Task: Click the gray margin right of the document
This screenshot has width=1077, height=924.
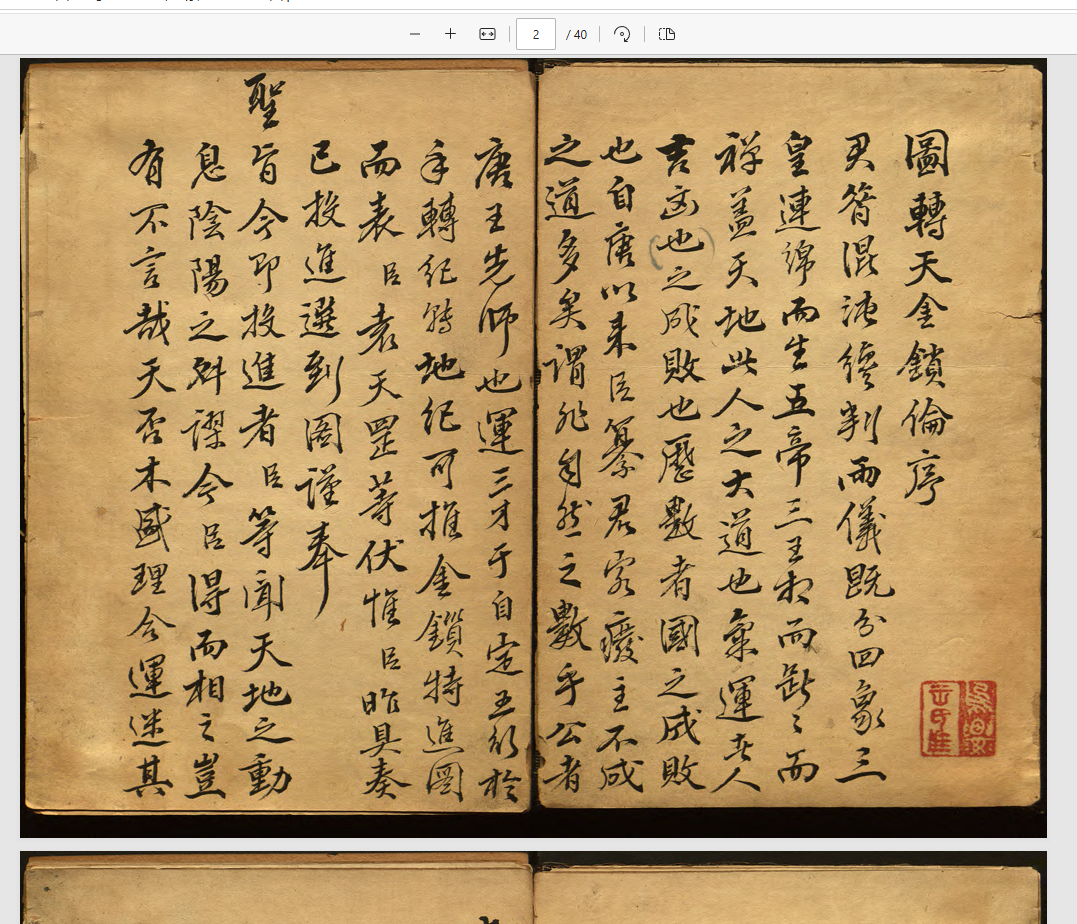Action: (x=1061, y=450)
